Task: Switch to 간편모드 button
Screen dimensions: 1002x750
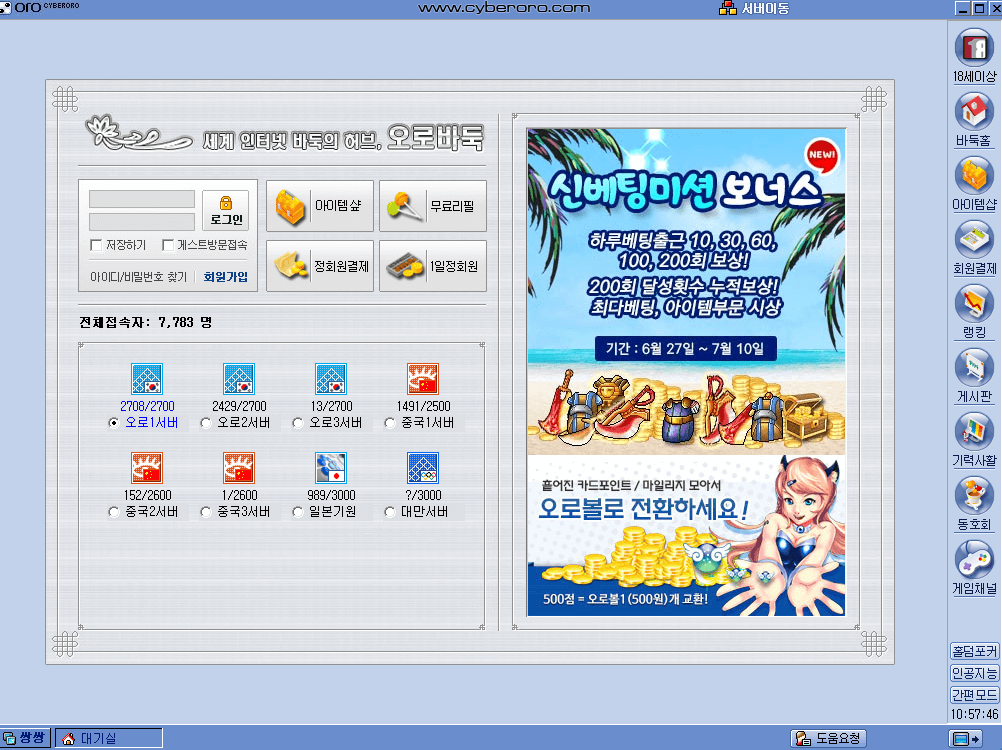Action: [x=975, y=694]
